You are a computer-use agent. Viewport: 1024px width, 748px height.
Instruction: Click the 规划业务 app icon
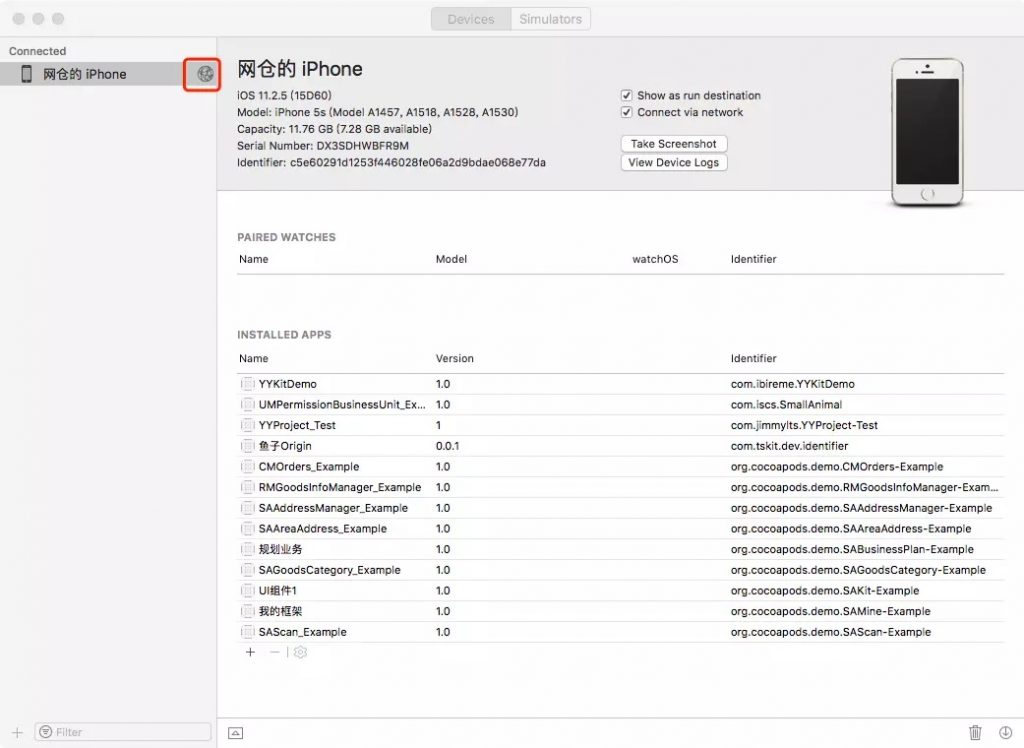(x=248, y=549)
